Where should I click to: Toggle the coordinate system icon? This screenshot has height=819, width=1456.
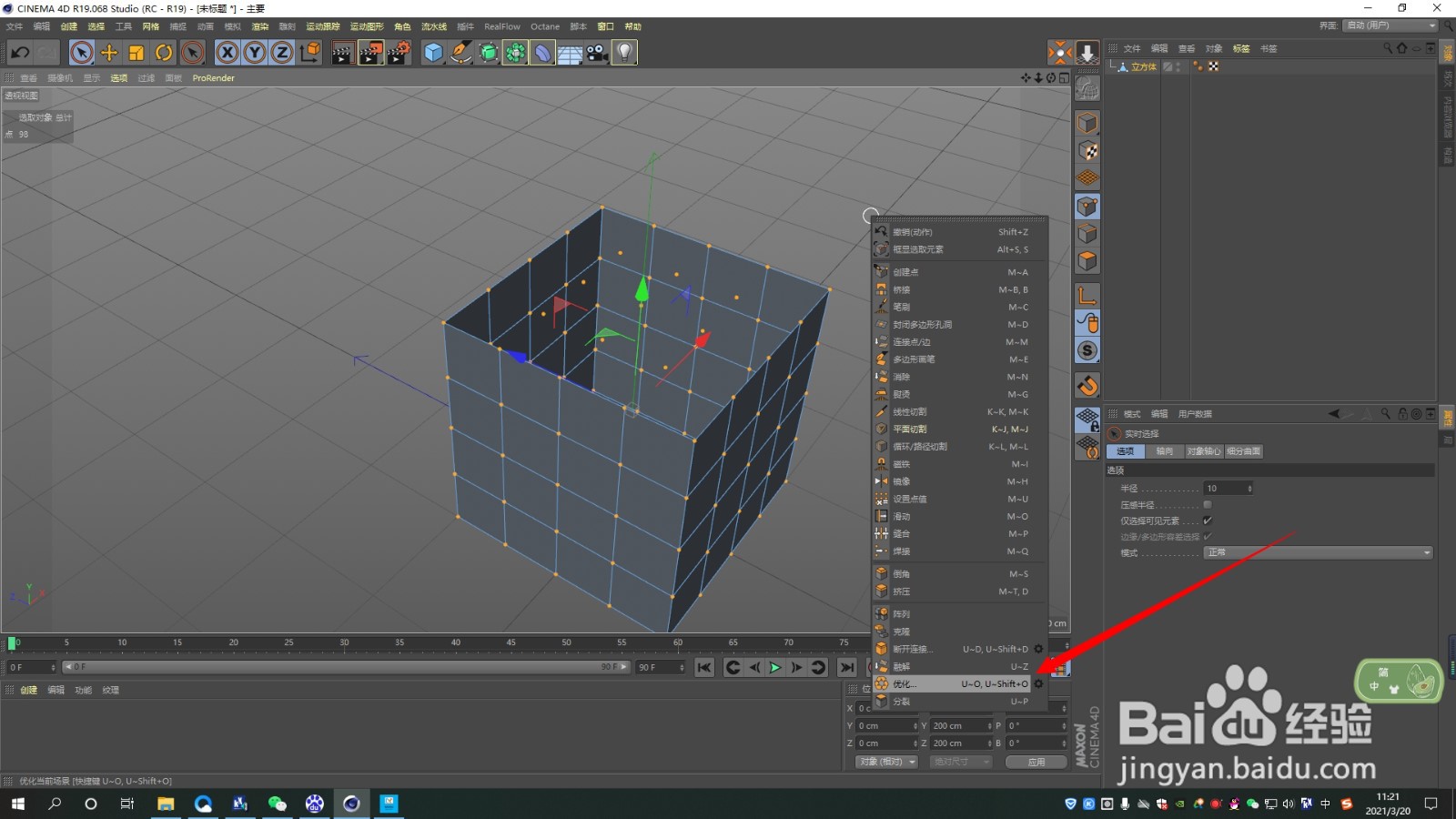point(309,53)
